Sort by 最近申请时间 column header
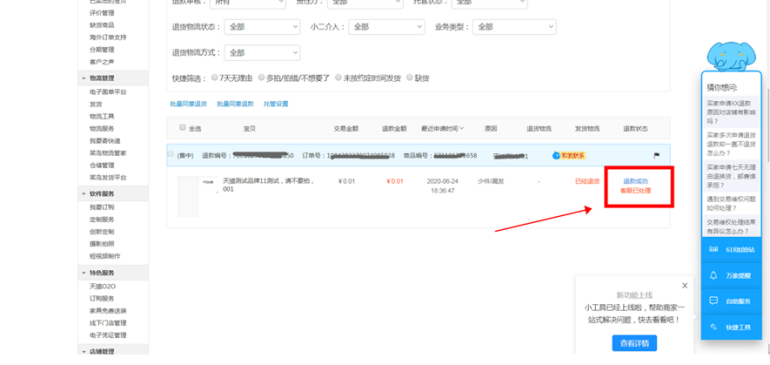770x365 pixels. 442,129
